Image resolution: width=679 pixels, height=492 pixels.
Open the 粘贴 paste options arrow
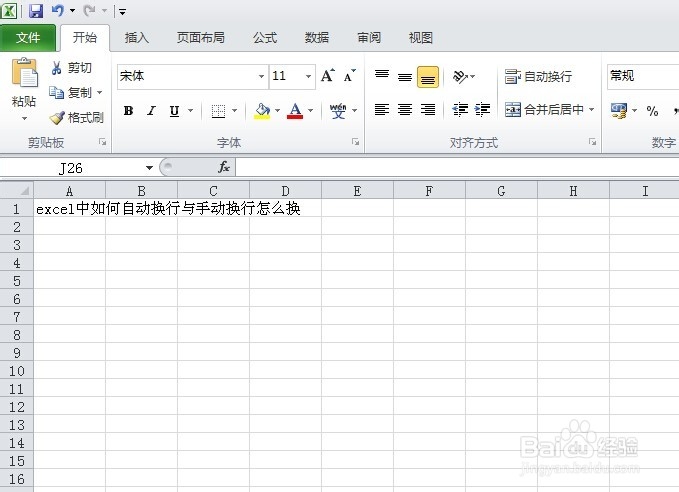pyautogui.click(x=24, y=118)
